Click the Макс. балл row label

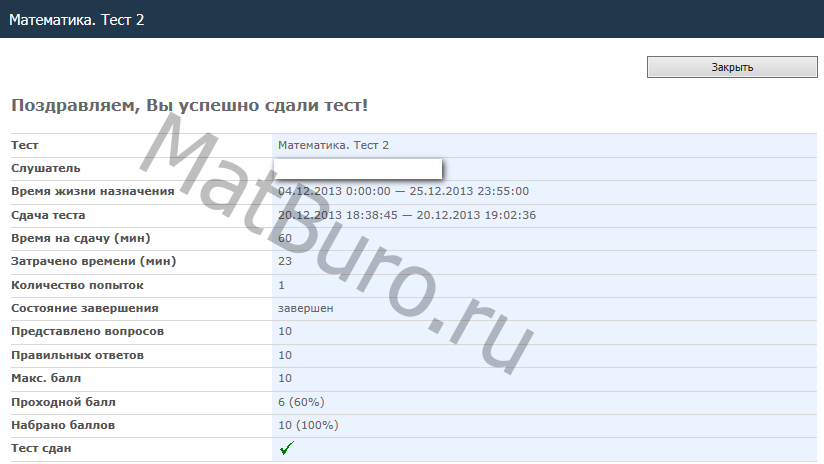tap(45, 378)
